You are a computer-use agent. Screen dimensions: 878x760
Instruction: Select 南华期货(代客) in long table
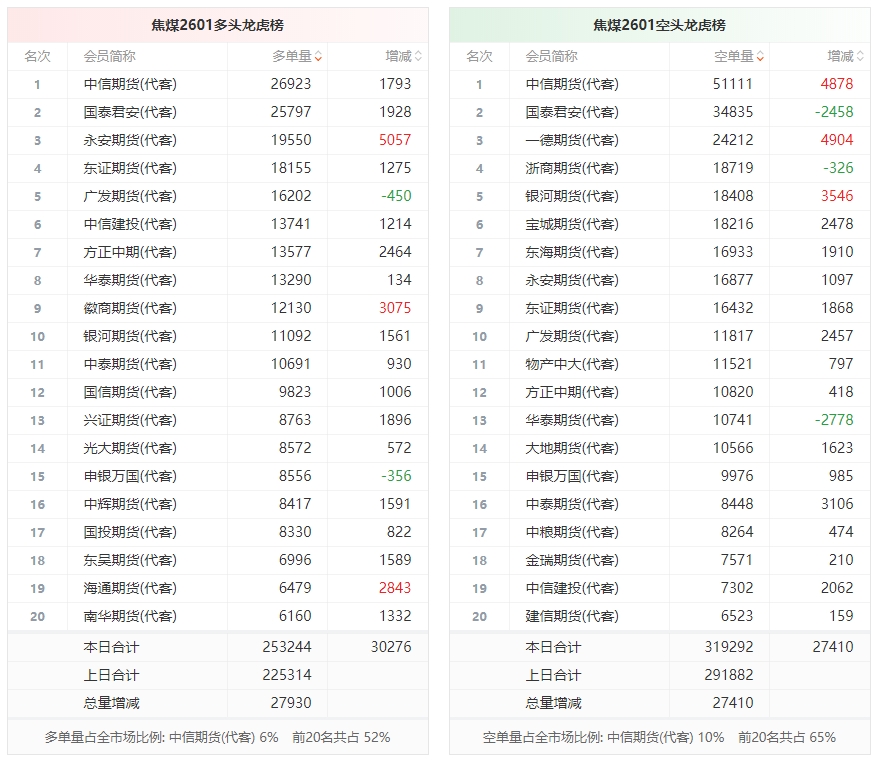coord(130,616)
